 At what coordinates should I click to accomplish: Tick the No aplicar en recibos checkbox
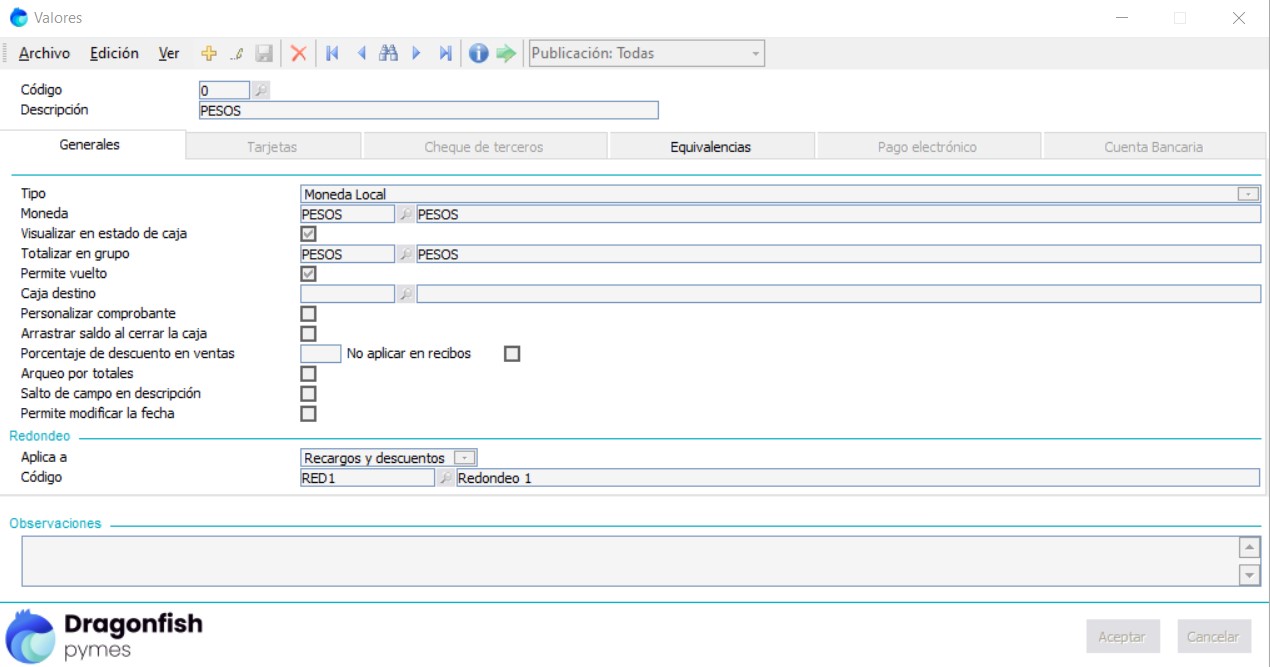click(512, 354)
